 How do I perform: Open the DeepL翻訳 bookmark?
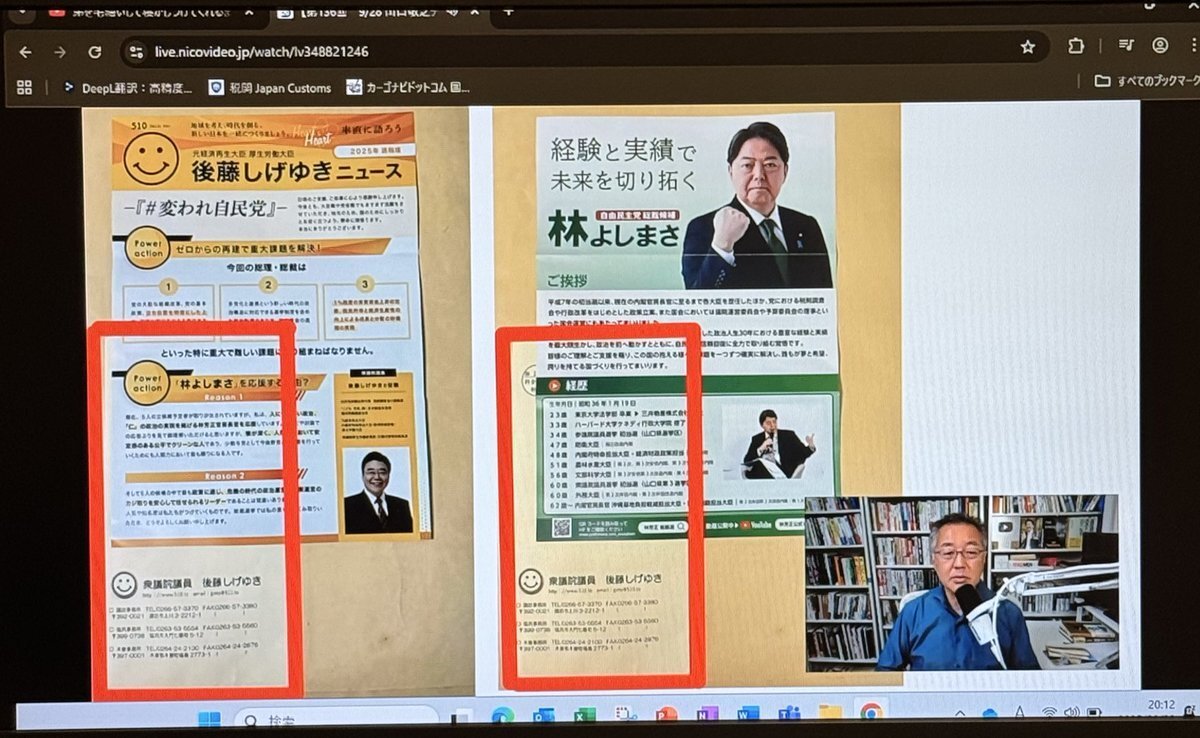(x=128, y=87)
